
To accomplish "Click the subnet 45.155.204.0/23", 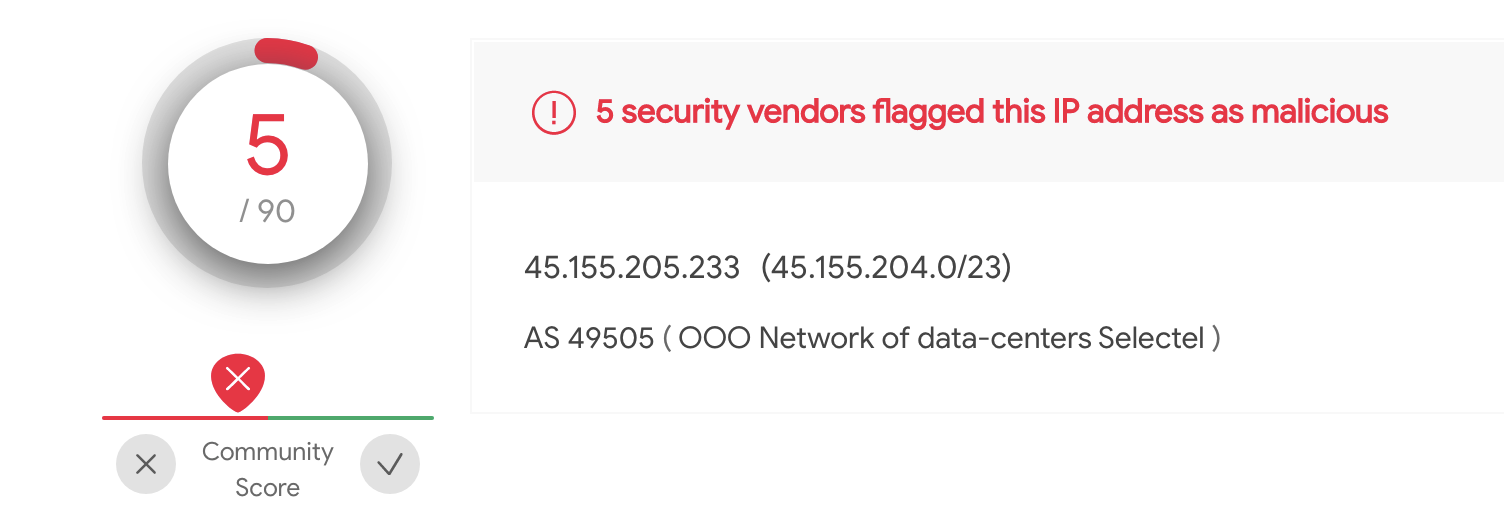I will coord(886,268).
